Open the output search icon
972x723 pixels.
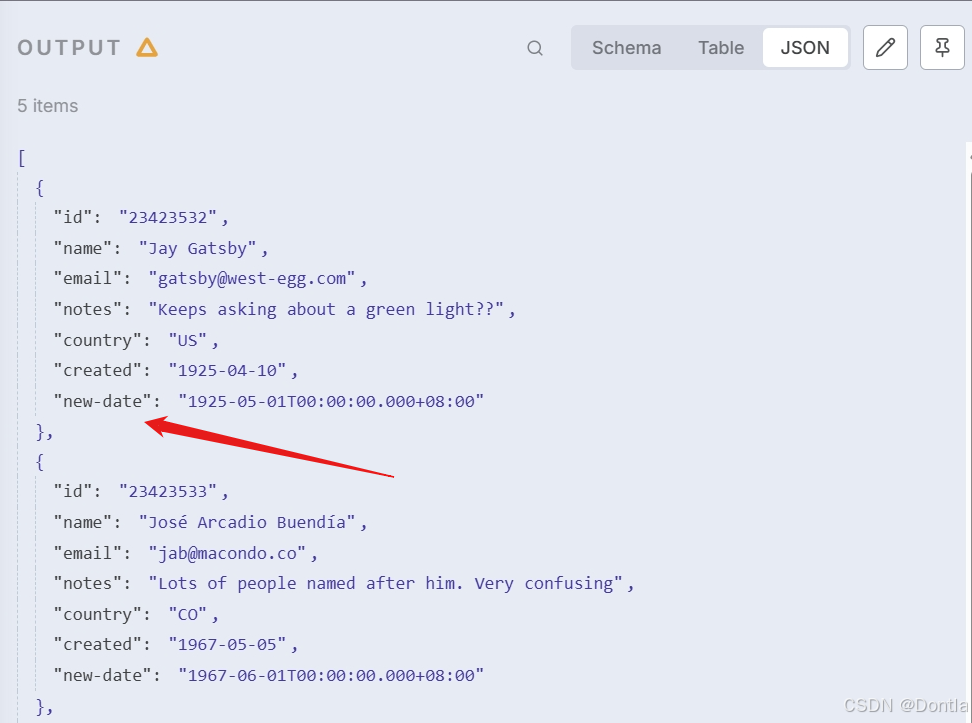click(535, 48)
